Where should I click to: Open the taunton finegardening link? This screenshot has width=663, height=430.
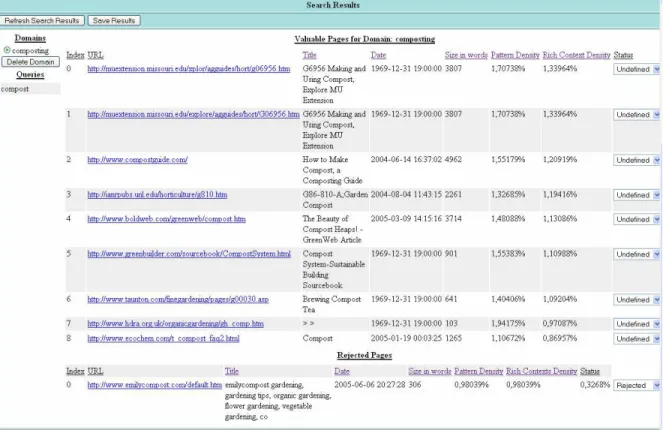178,299
